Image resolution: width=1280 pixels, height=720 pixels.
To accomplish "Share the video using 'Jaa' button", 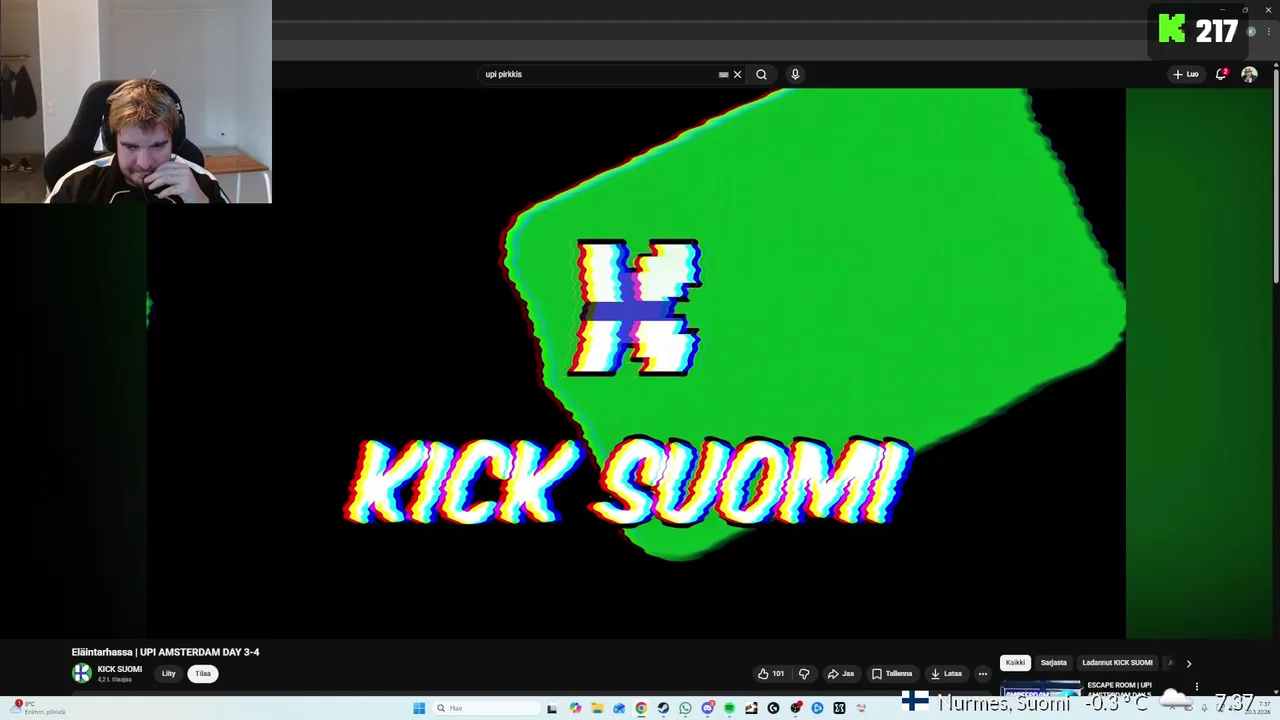I will [840, 674].
